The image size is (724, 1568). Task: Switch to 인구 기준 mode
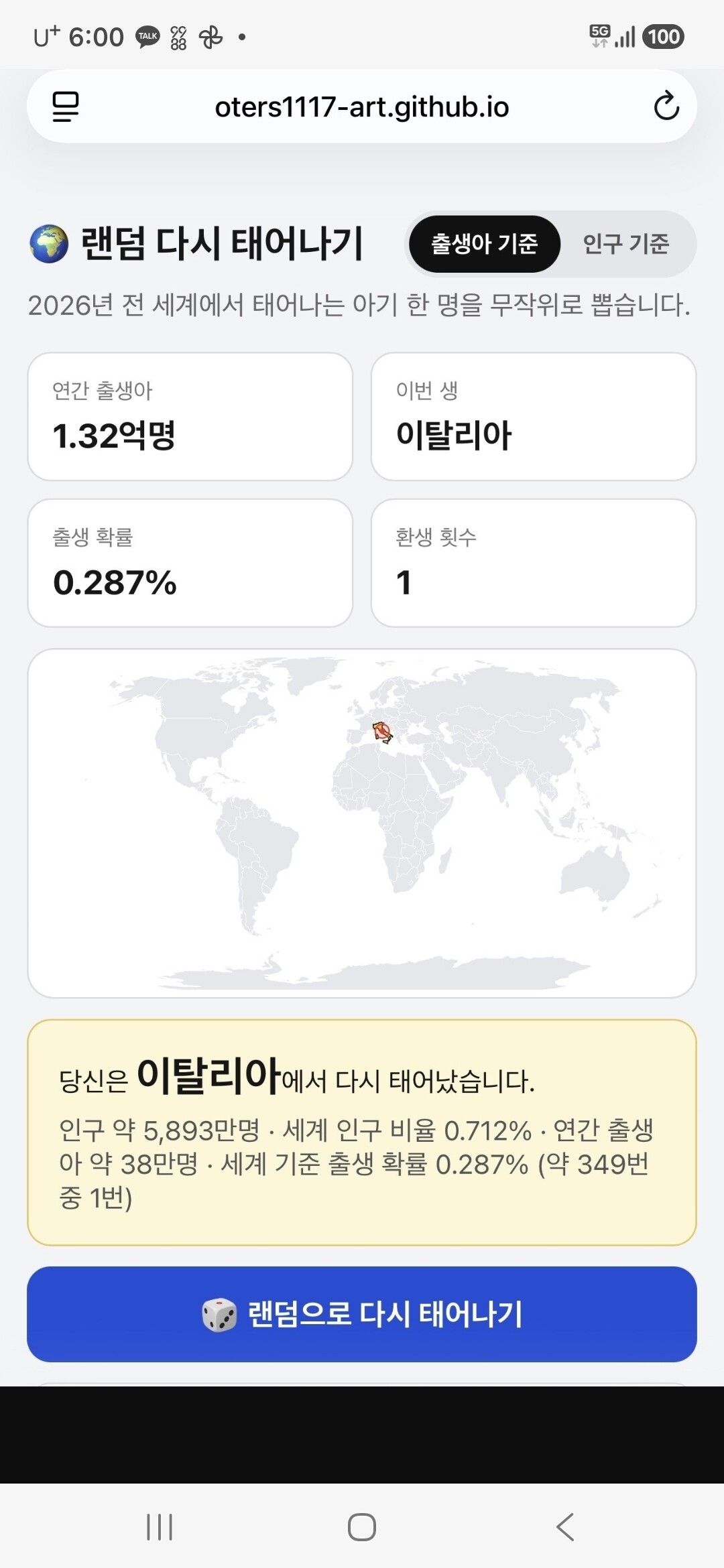pos(626,244)
